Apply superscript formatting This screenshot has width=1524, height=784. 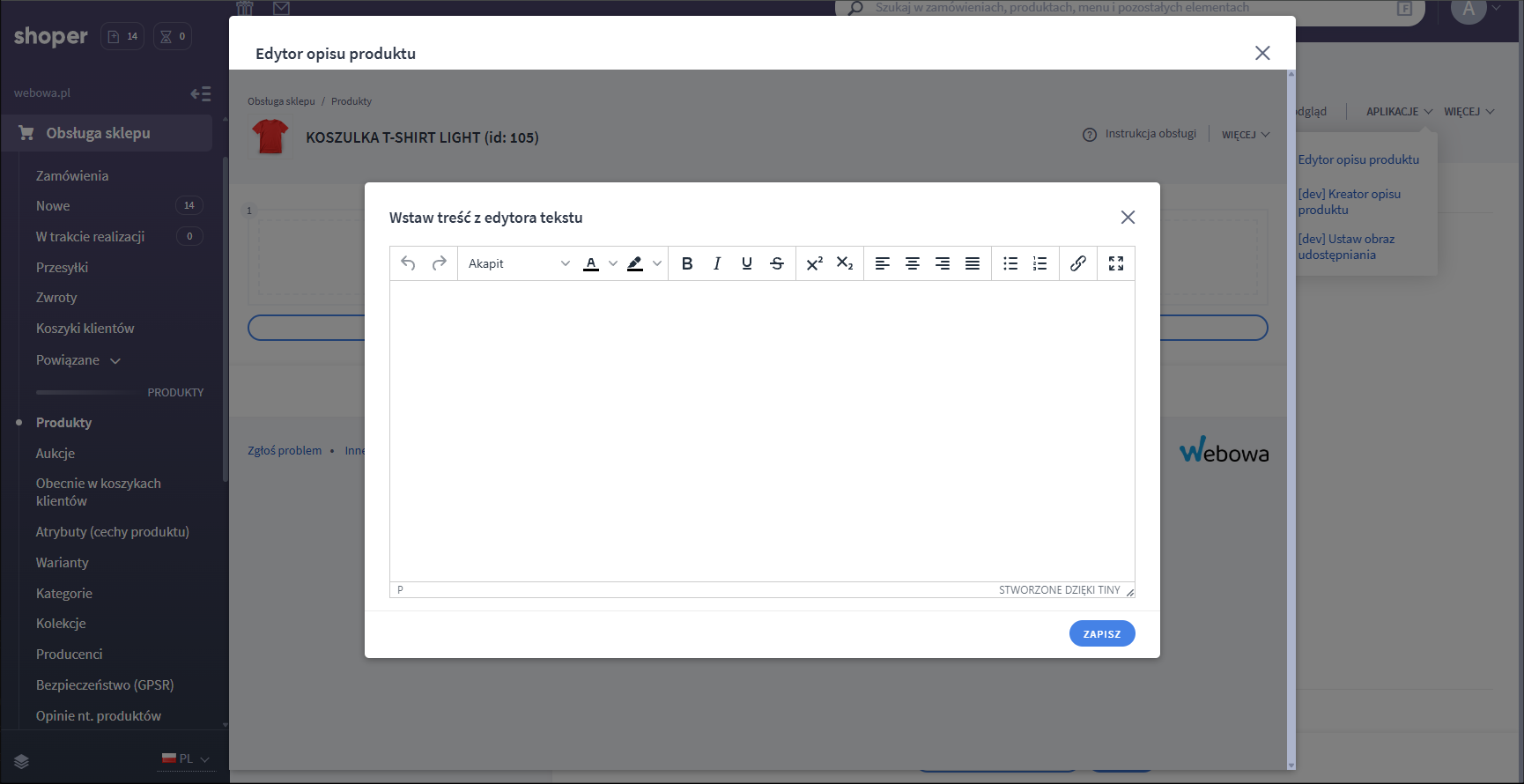[815, 263]
